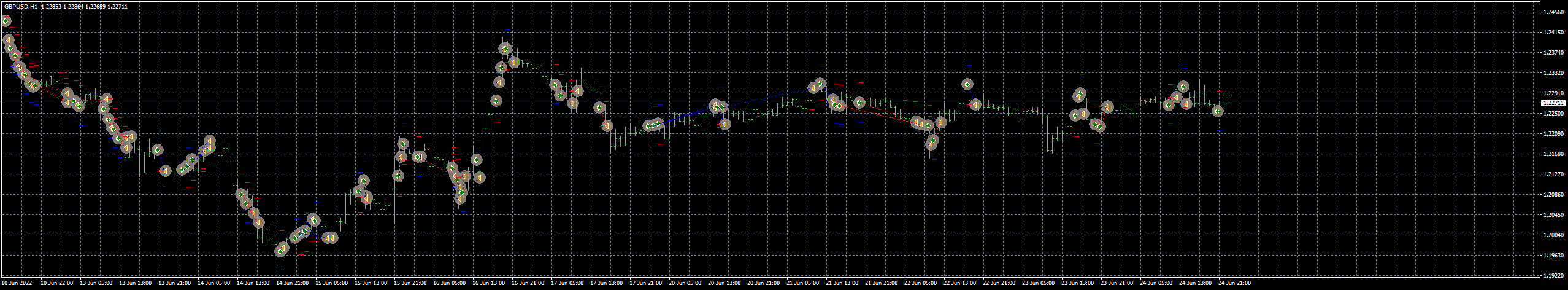Click the 20 Jun 05:00 time label

click(x=685, y=284)
